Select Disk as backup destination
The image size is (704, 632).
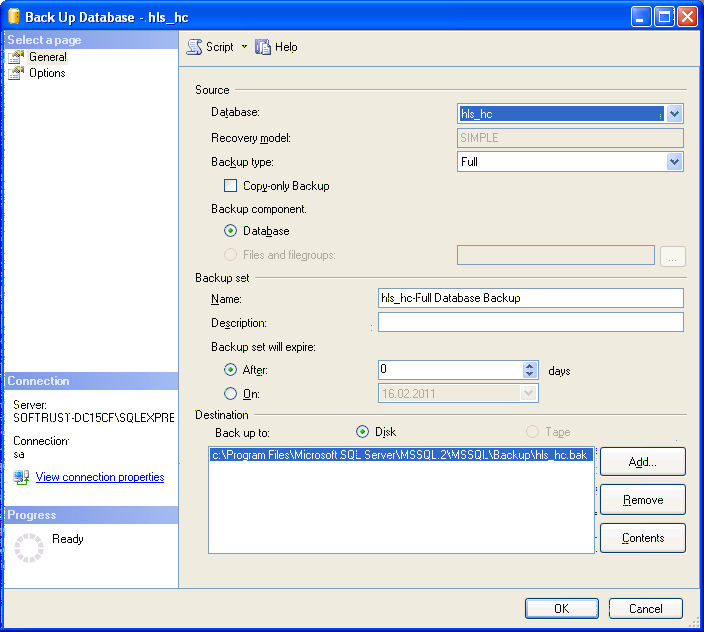(x=362, y=432)
